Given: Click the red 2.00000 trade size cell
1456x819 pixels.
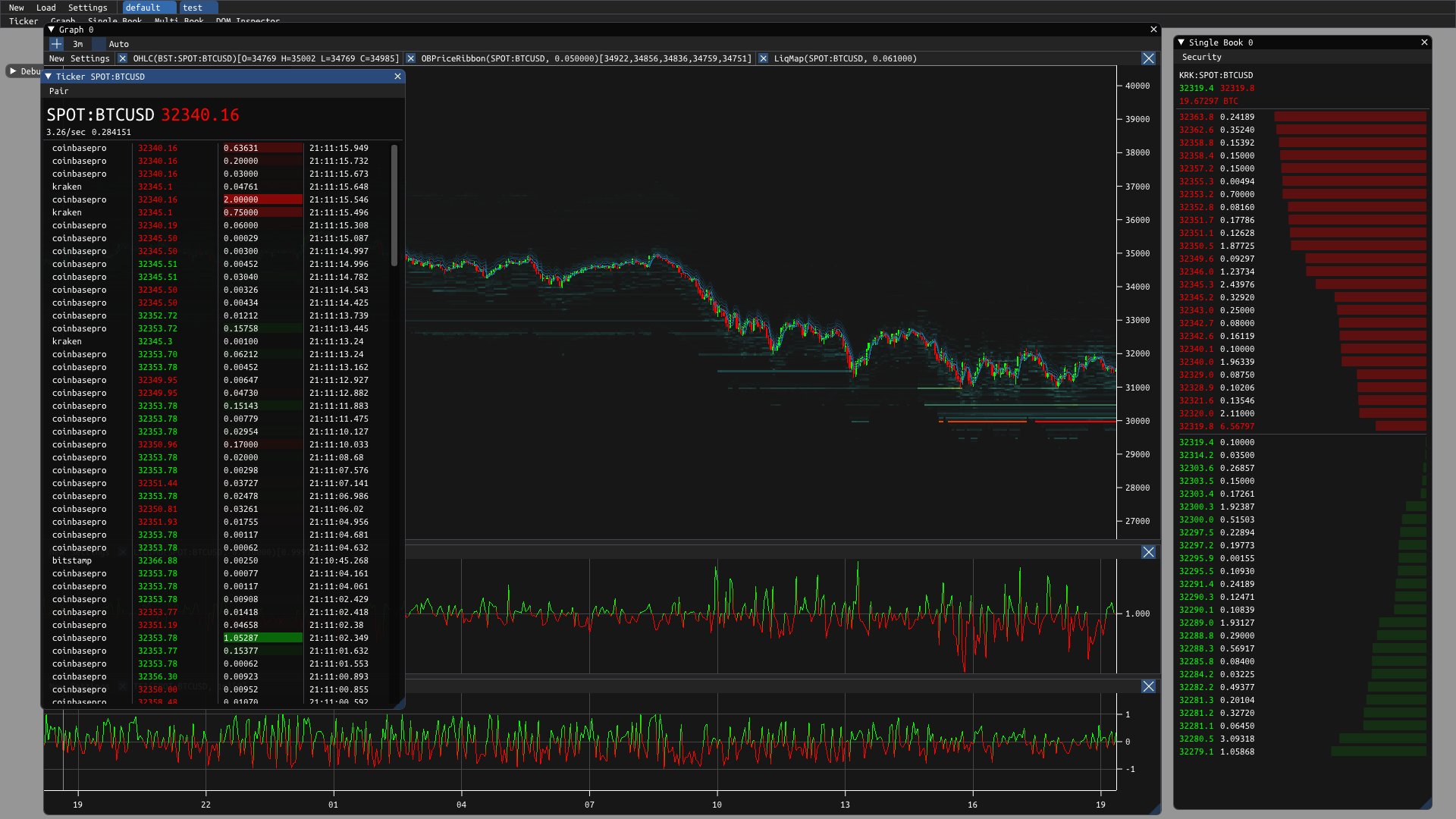Looking at the screenshot, I should (262, 199).
